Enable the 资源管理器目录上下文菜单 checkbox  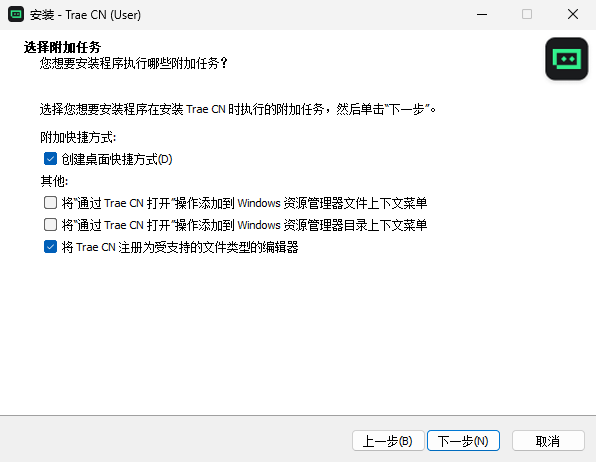pyautogui.click(x=51, y=225)
